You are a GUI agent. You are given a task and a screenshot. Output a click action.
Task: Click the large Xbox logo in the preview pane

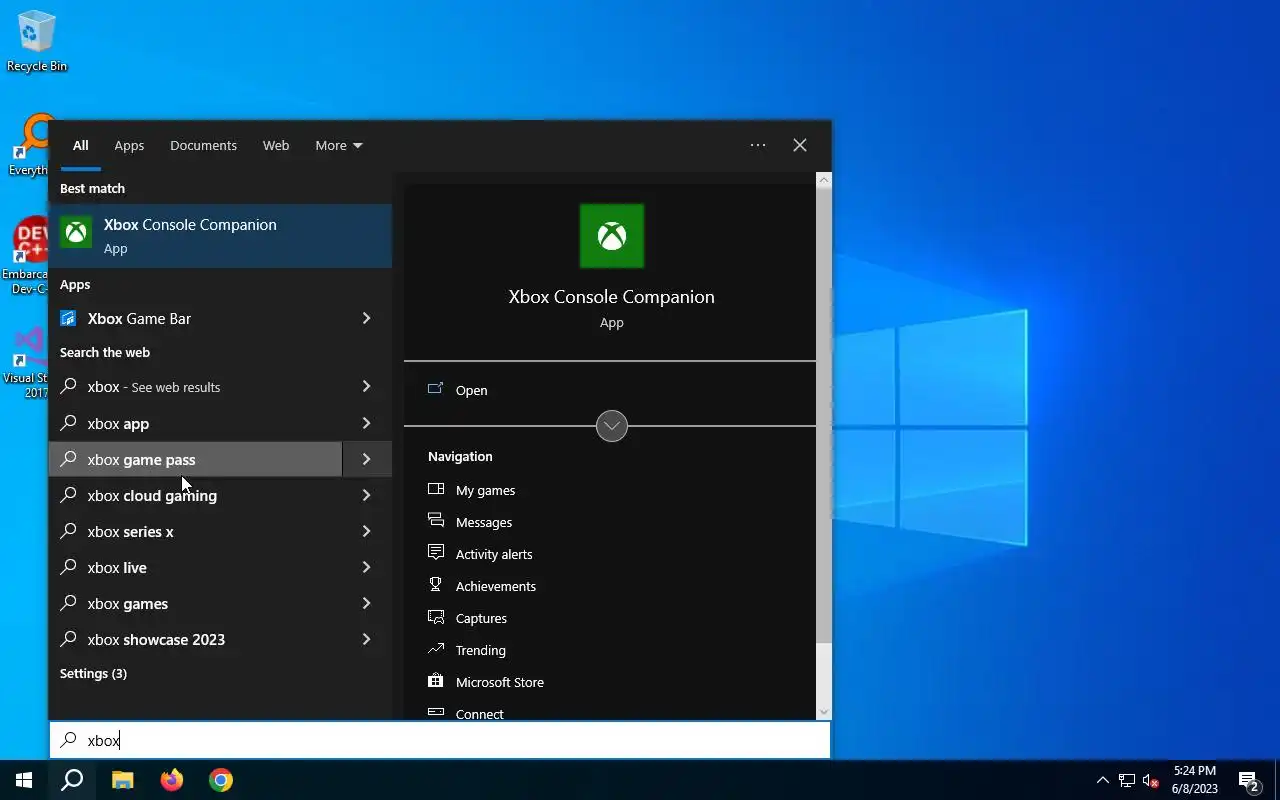pos(612,236)
